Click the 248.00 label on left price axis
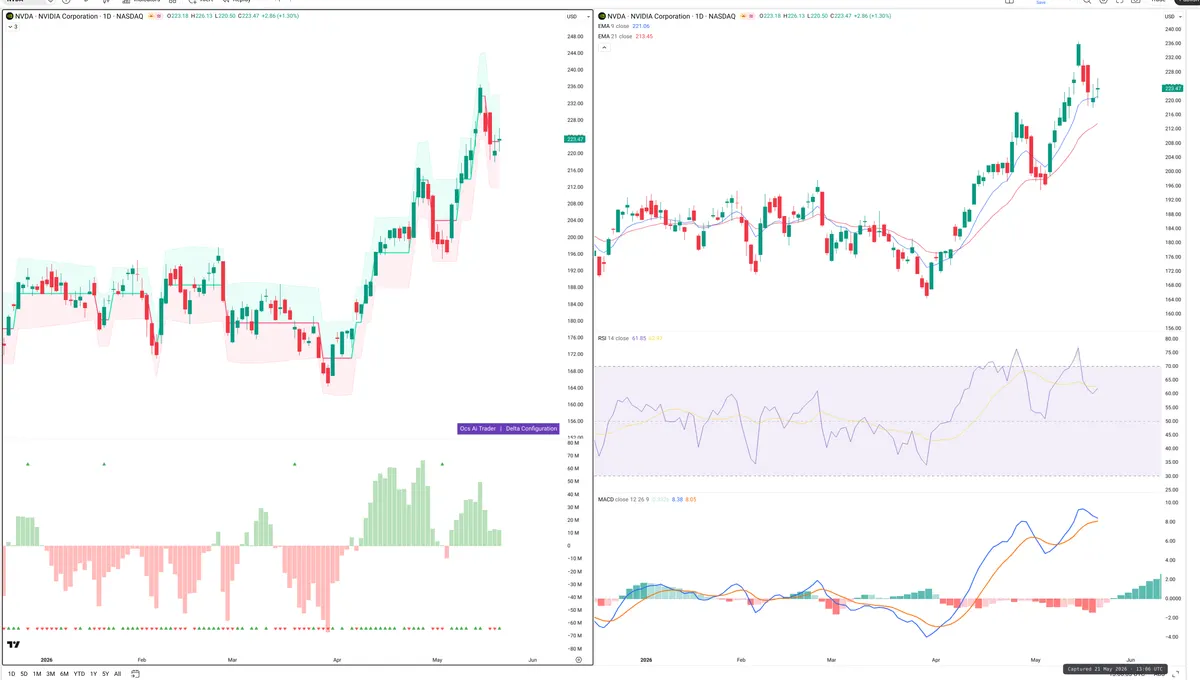The image size is (1200, 680). tap(575, 36)
